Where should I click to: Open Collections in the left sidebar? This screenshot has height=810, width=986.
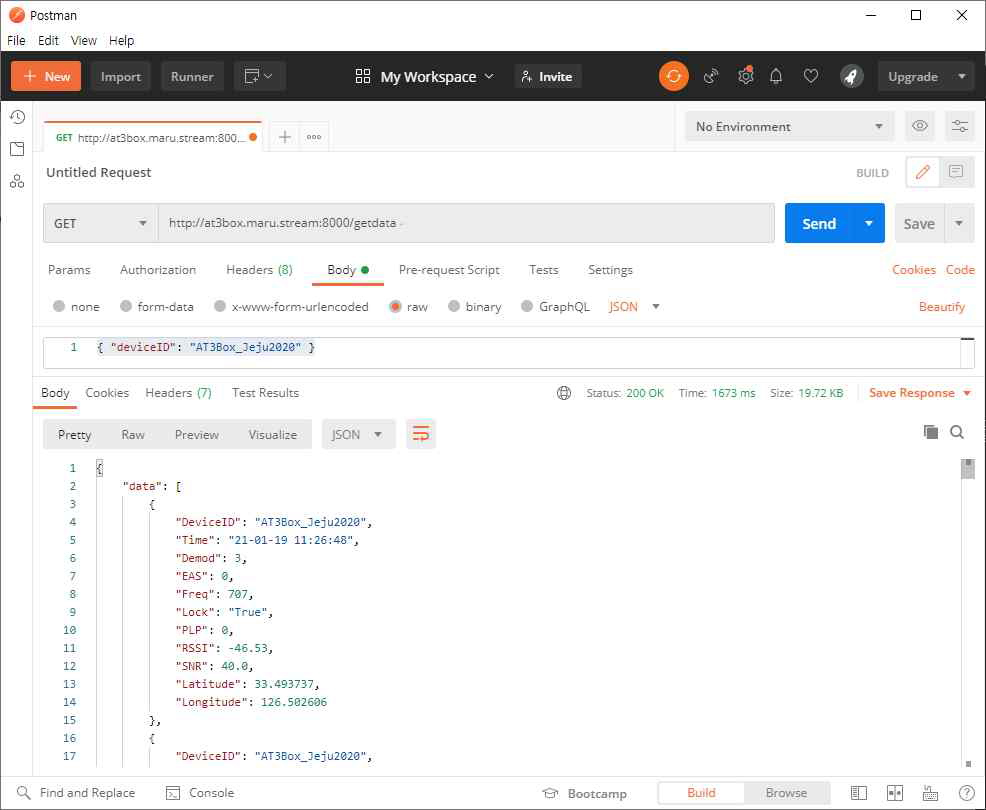tap(17, 149)
